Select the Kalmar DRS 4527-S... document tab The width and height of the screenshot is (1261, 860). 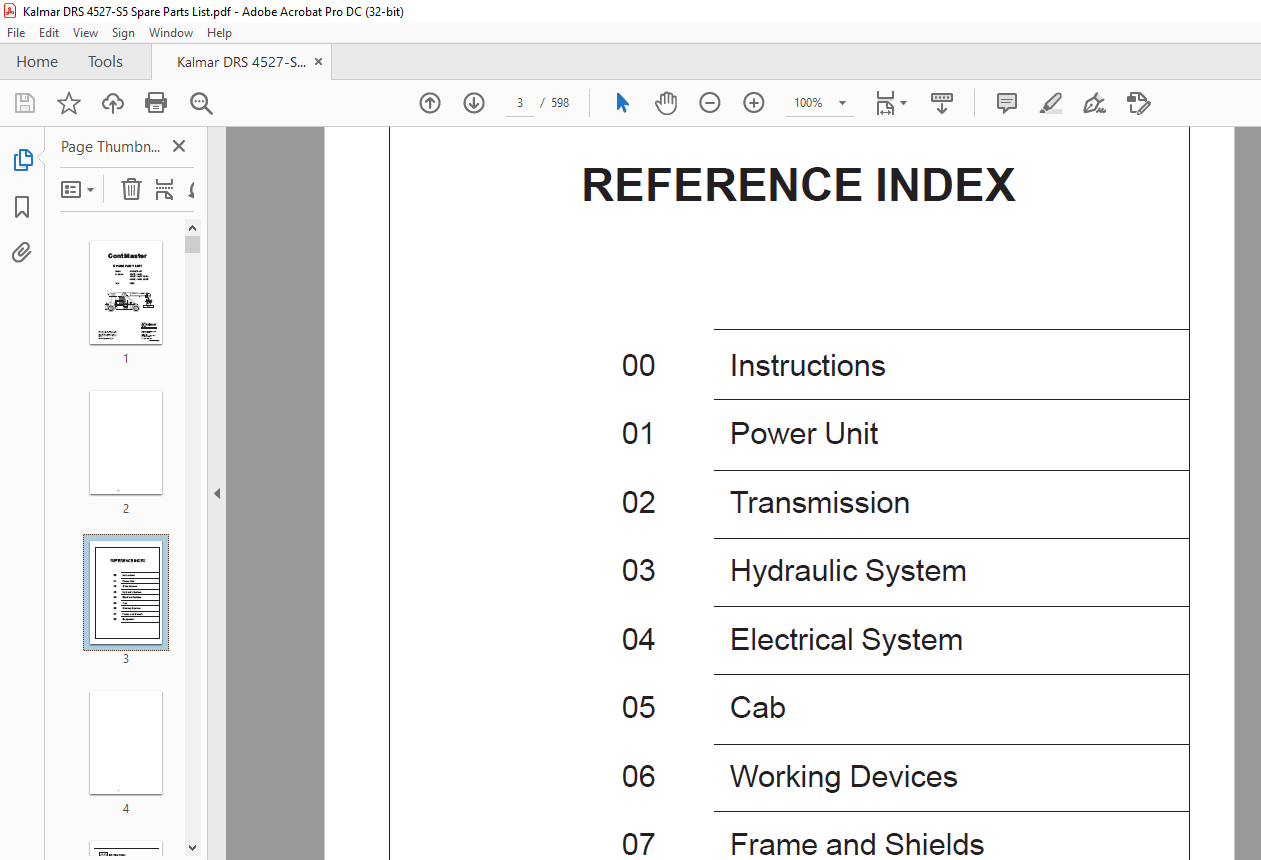(x=241, y=62)
